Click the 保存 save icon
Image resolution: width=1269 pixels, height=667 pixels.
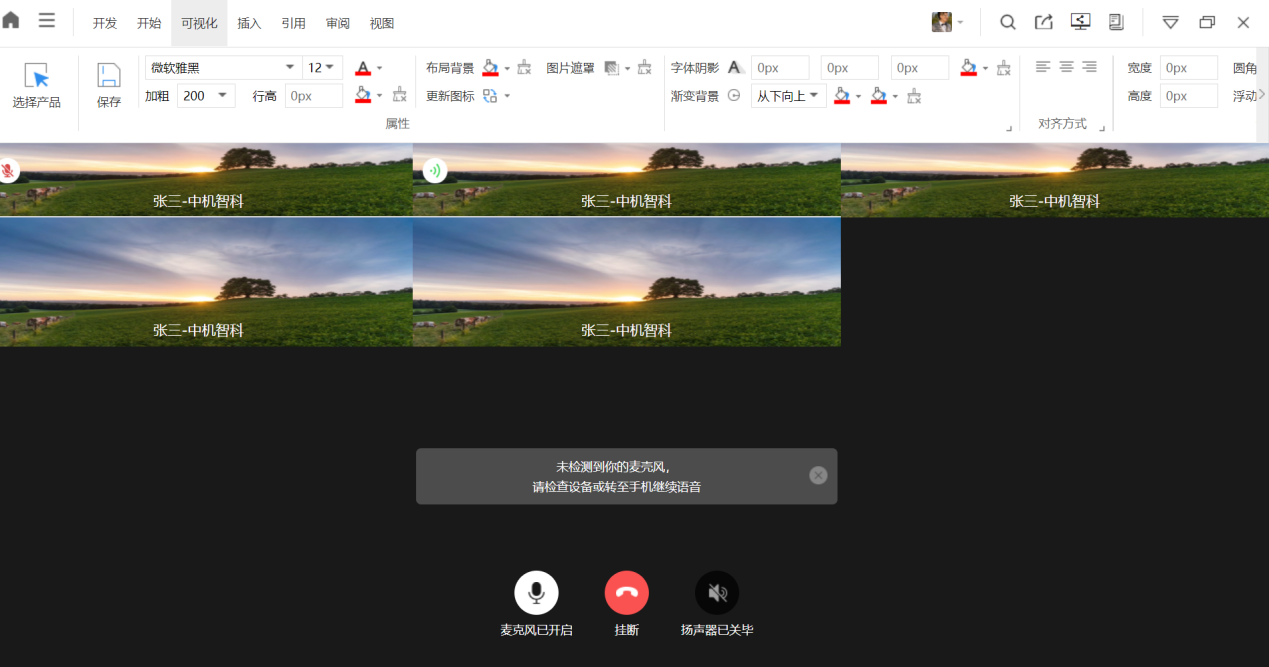pyautogui.click(x=108, y=76)
